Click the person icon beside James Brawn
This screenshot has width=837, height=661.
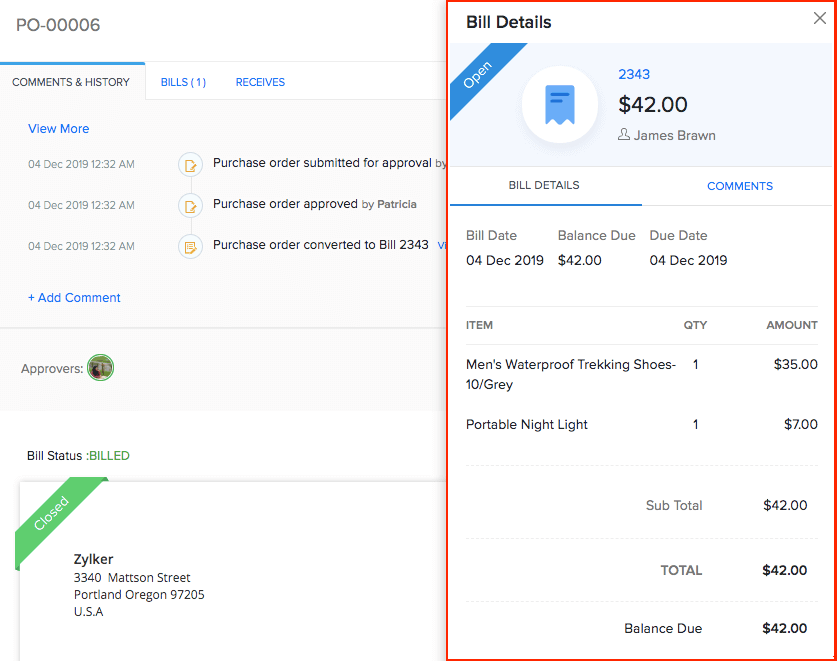625,135
